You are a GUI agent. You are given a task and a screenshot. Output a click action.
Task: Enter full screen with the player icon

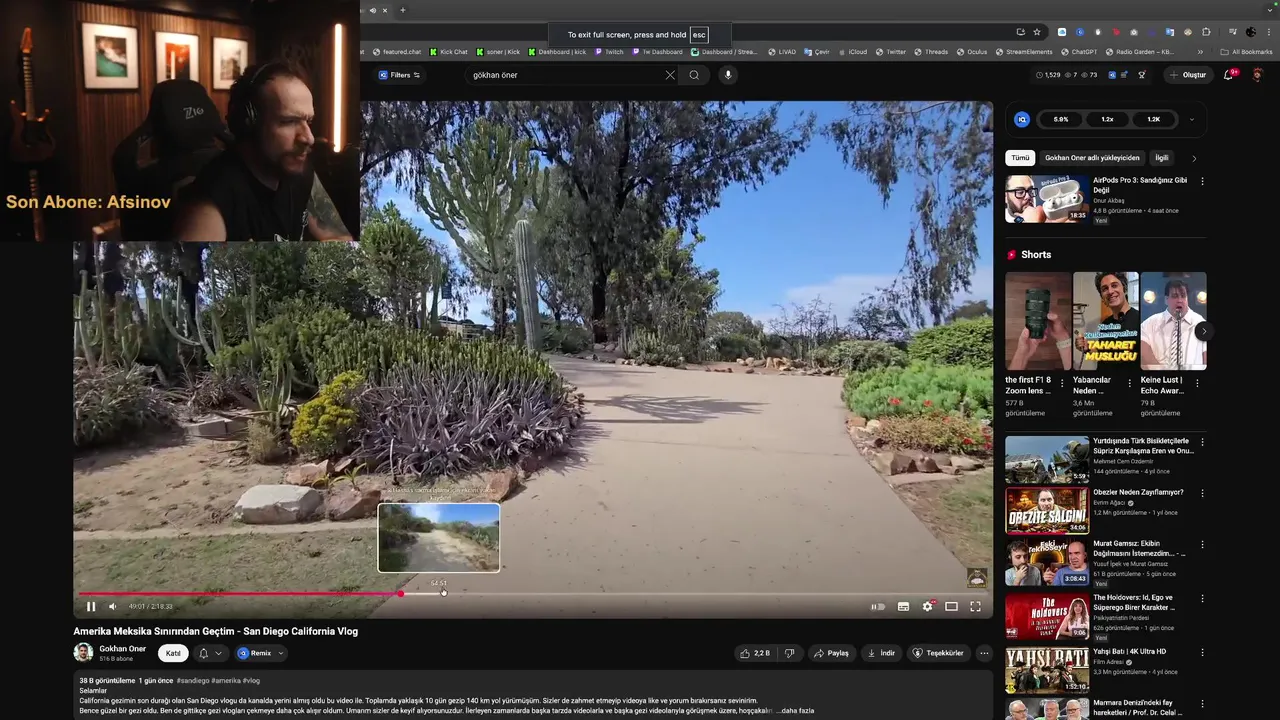pos(975,606)
